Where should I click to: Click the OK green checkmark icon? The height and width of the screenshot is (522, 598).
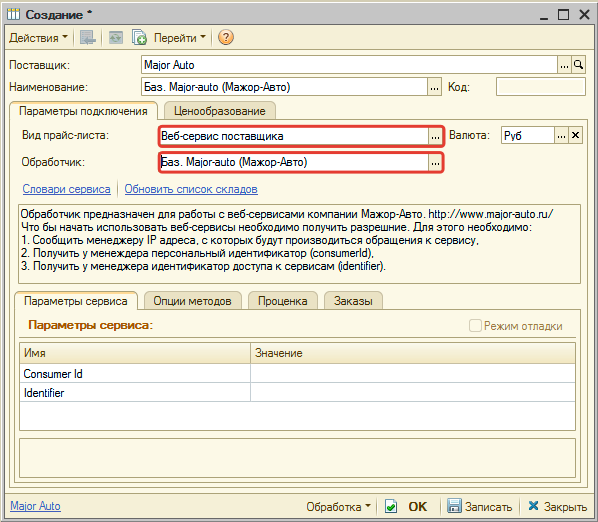pyautogui.click(x=391, y=506)
